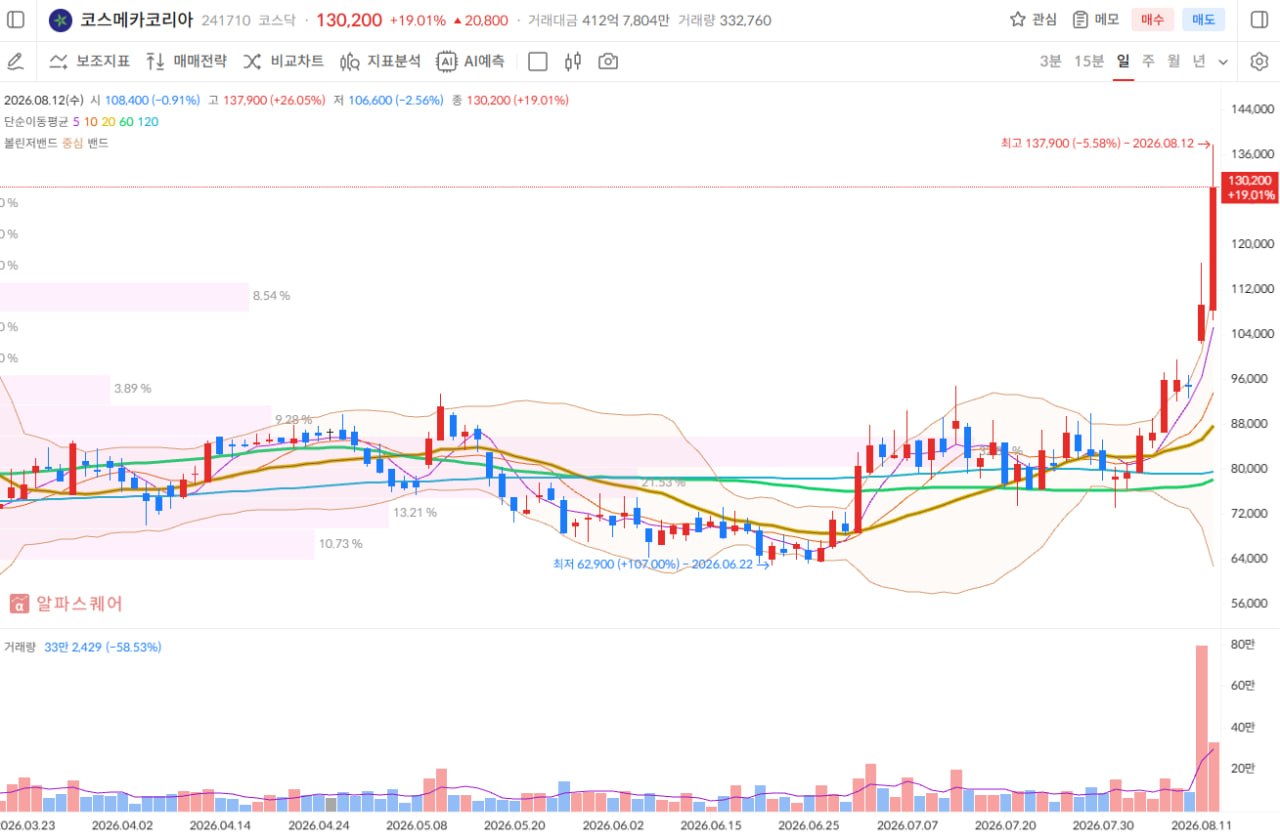Screen dimensions: 1280x838
Task: Open 지표분석 indicator analysis
Action: (x=380, y=62)
